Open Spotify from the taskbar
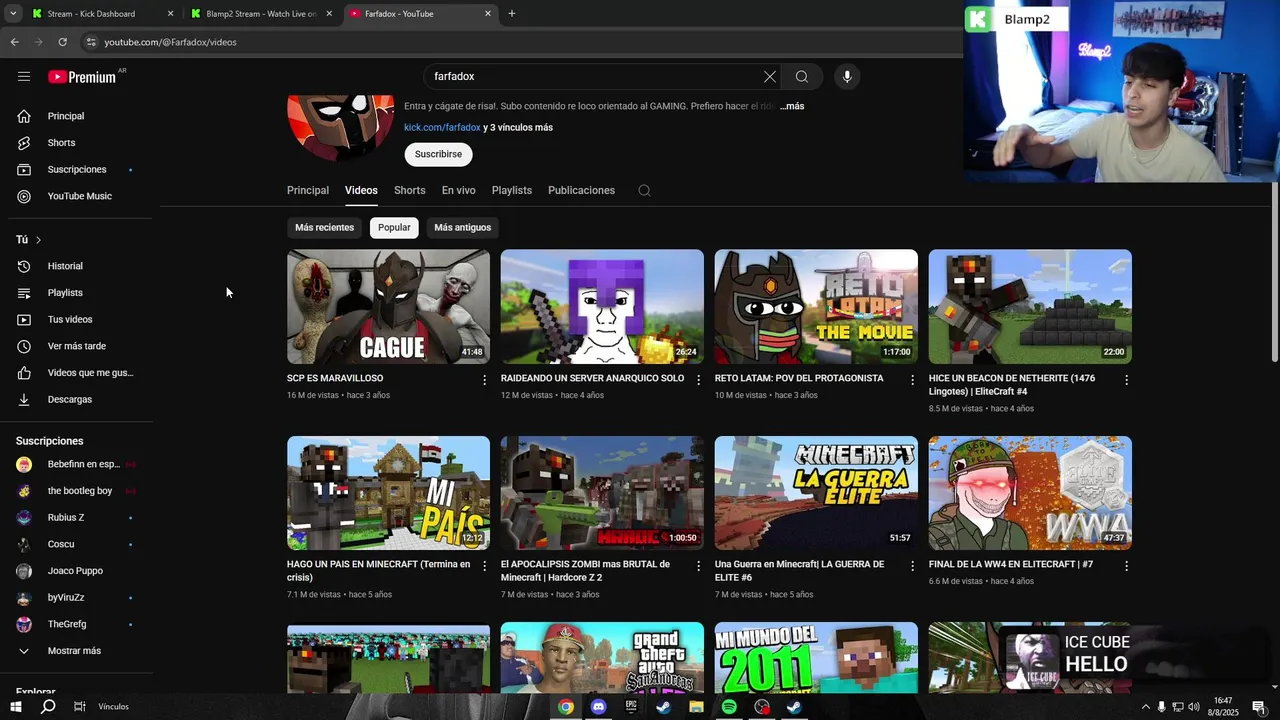 [729, 707]
